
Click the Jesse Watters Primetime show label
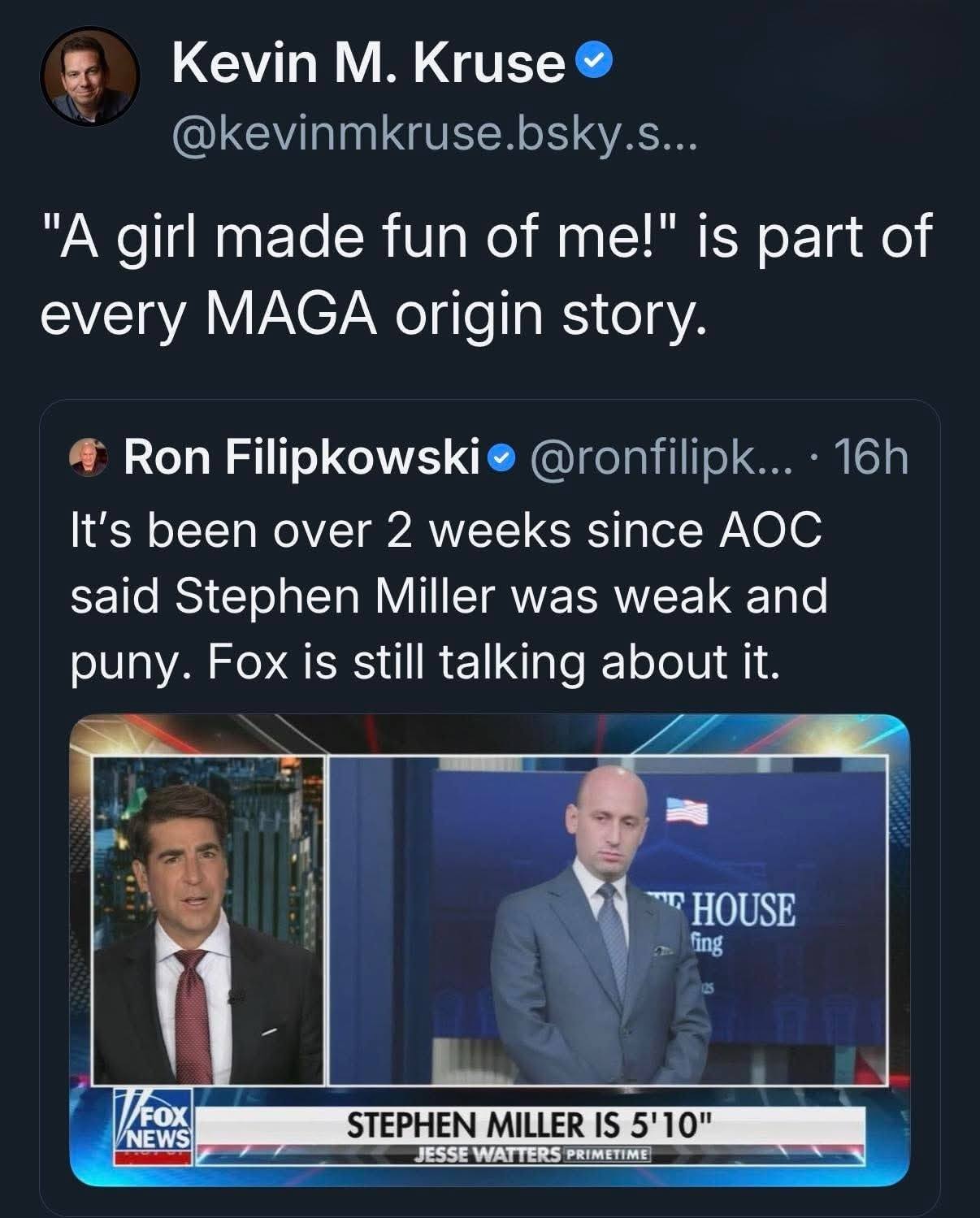532,1154
